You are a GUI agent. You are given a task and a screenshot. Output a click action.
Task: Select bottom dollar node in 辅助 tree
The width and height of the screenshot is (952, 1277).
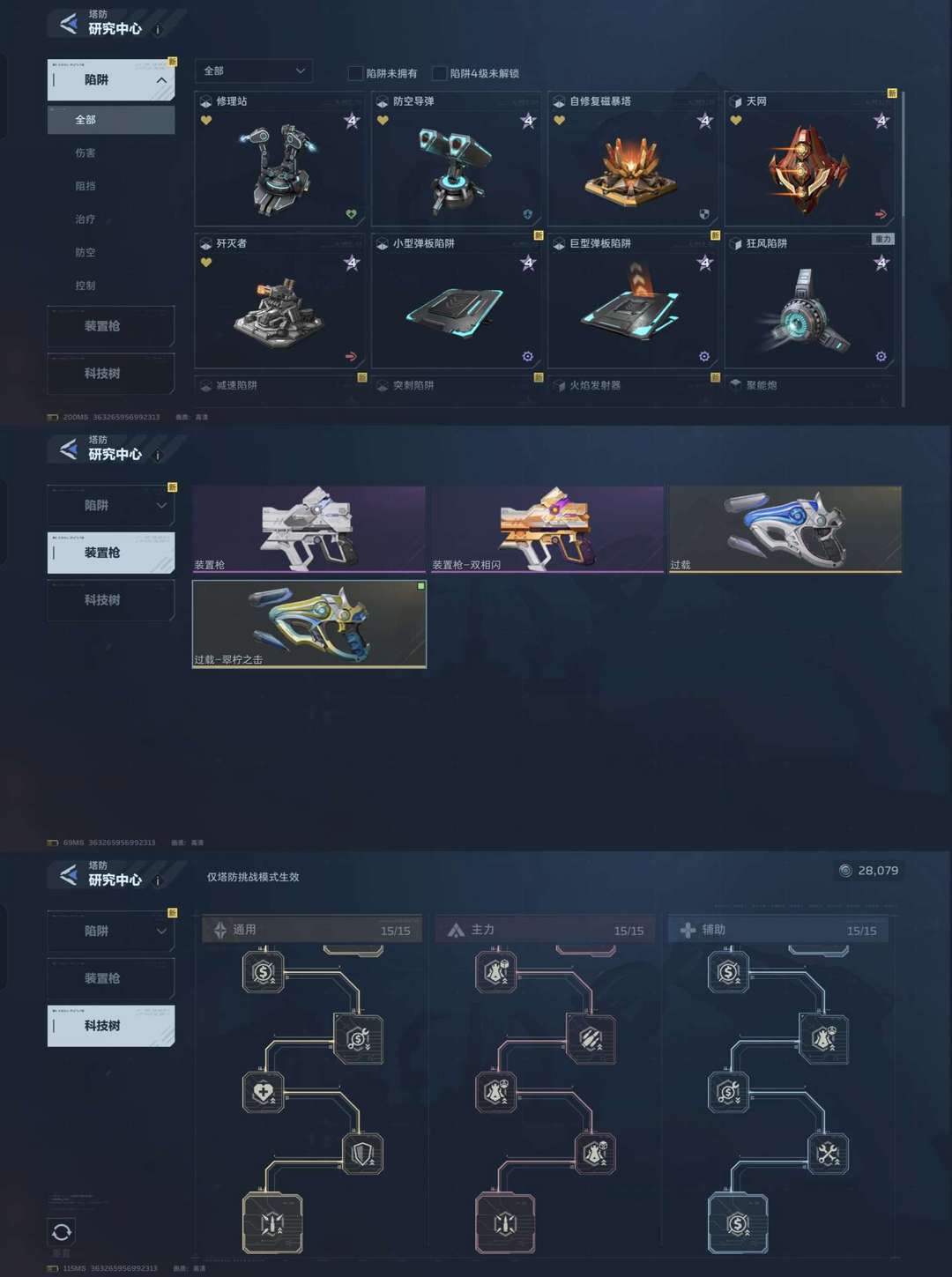[x=738, y=1223]
